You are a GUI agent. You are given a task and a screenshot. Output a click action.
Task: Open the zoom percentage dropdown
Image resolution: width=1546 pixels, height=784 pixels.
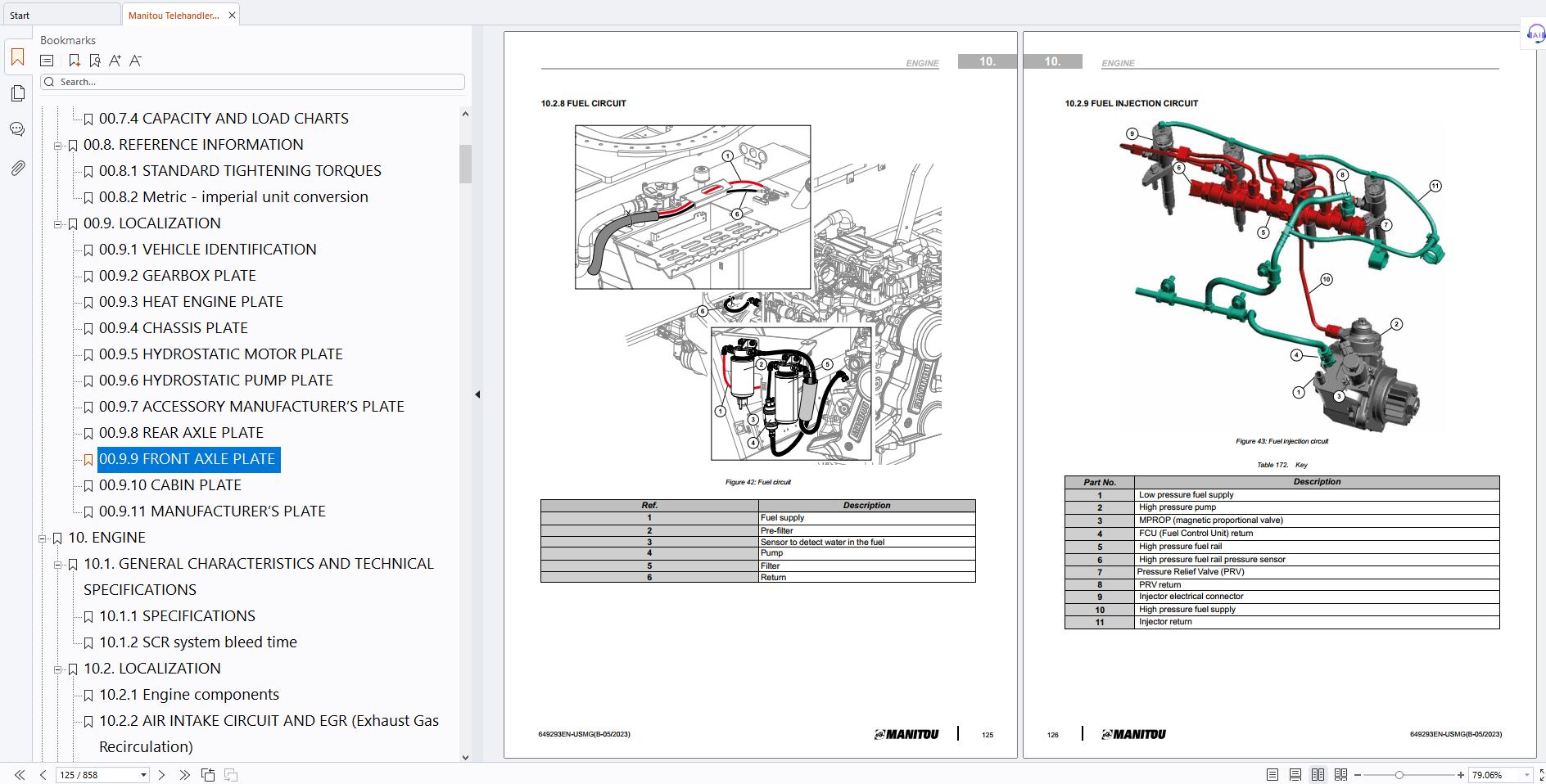click(x=1526, y=775)
